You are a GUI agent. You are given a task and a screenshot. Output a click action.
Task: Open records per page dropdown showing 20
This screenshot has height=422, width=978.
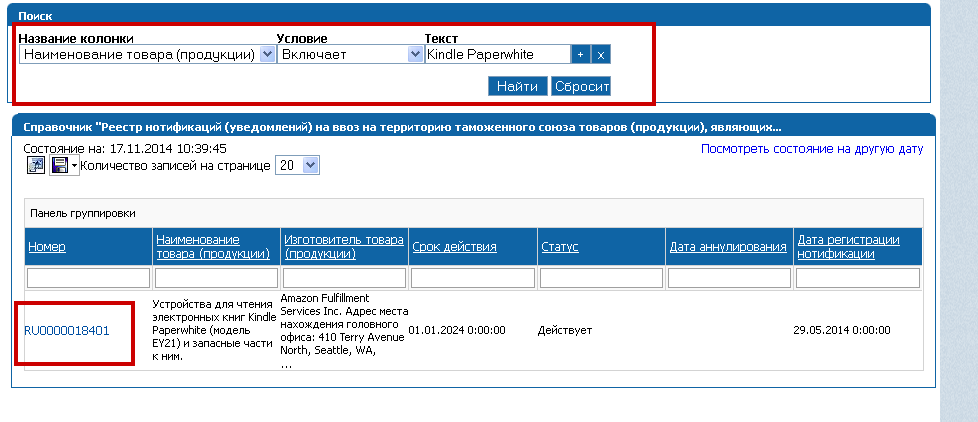(298, 166)
